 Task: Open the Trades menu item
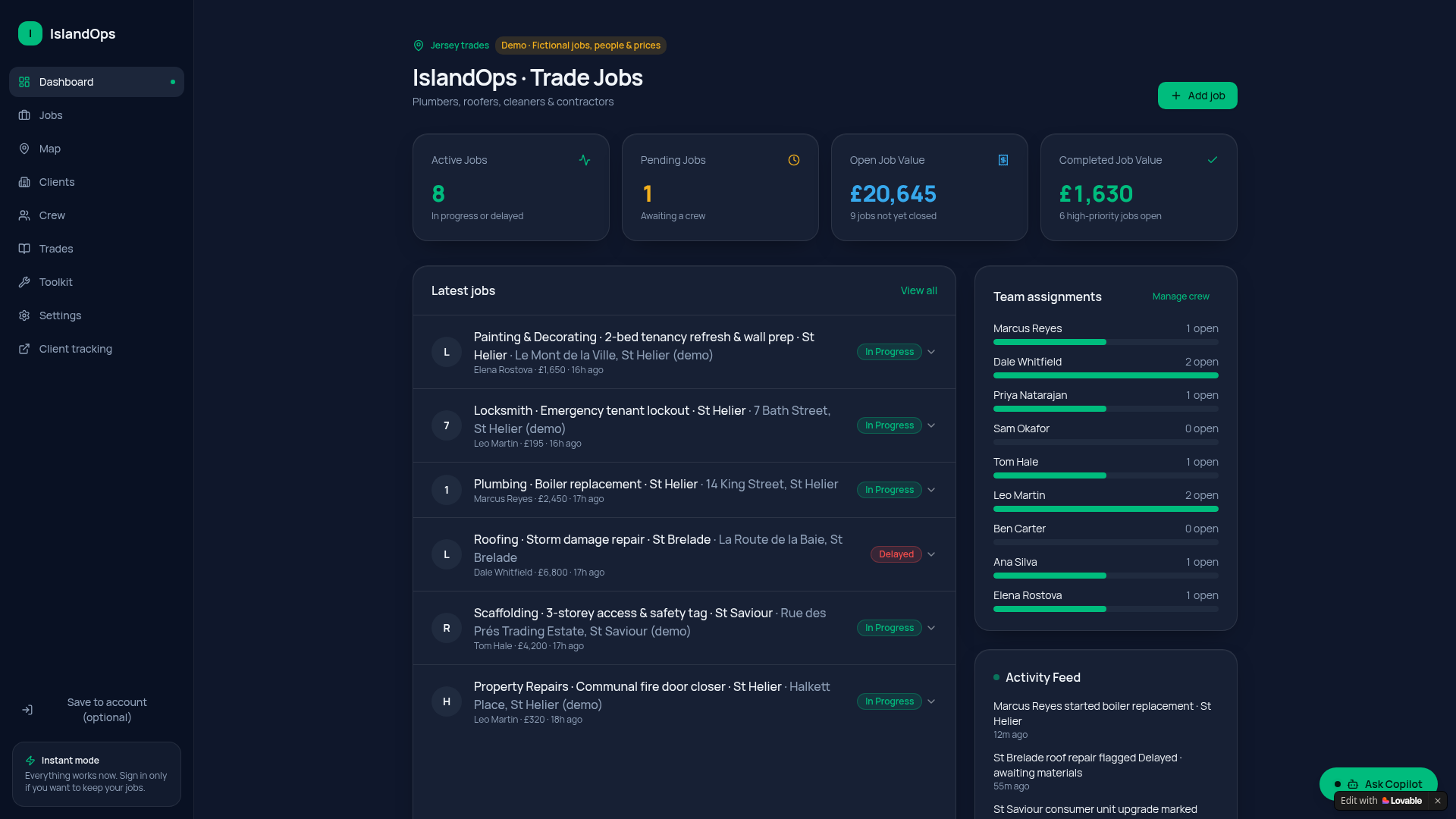(96, 249)
